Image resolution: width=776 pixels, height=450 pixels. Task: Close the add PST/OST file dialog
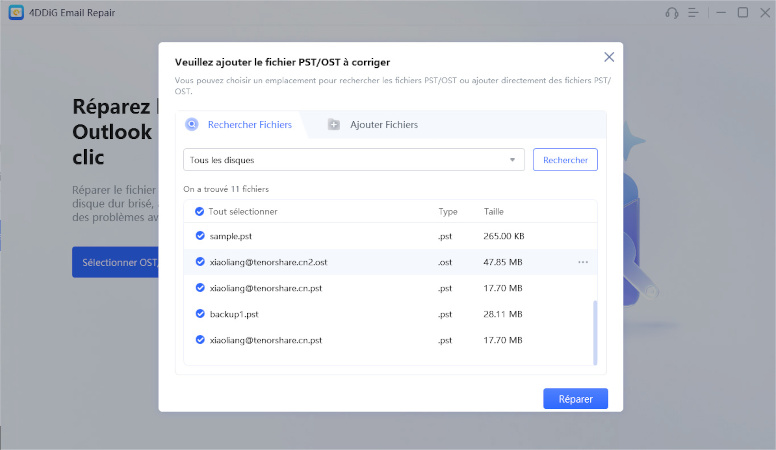point(609,57)
